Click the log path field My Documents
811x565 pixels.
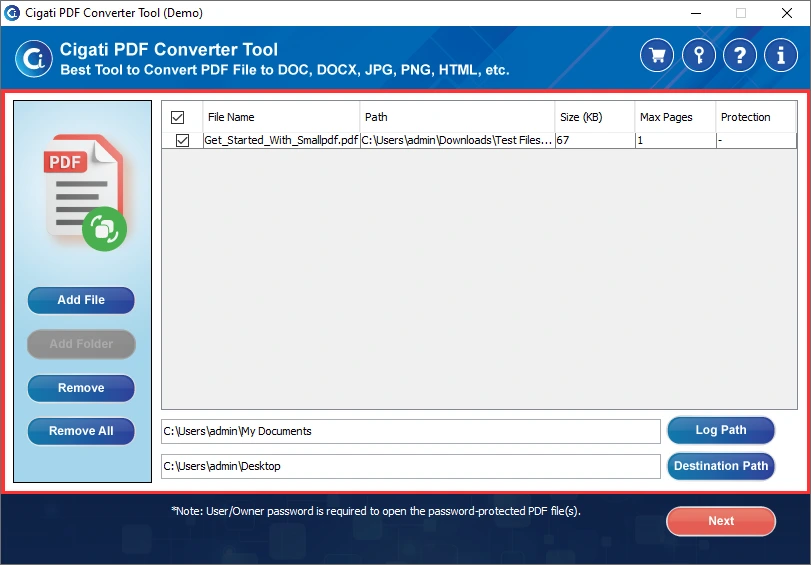(x=411, y=431)
